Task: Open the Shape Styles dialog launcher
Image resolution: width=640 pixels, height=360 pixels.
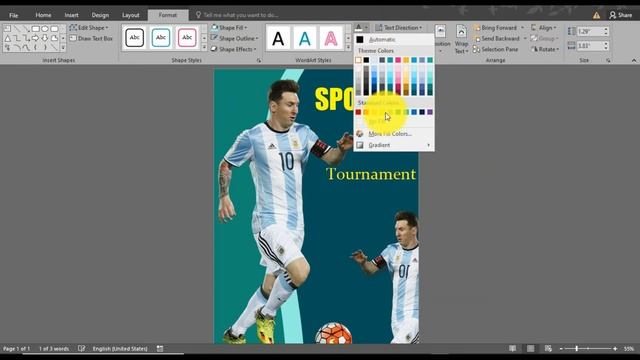Action: (259, 60)
